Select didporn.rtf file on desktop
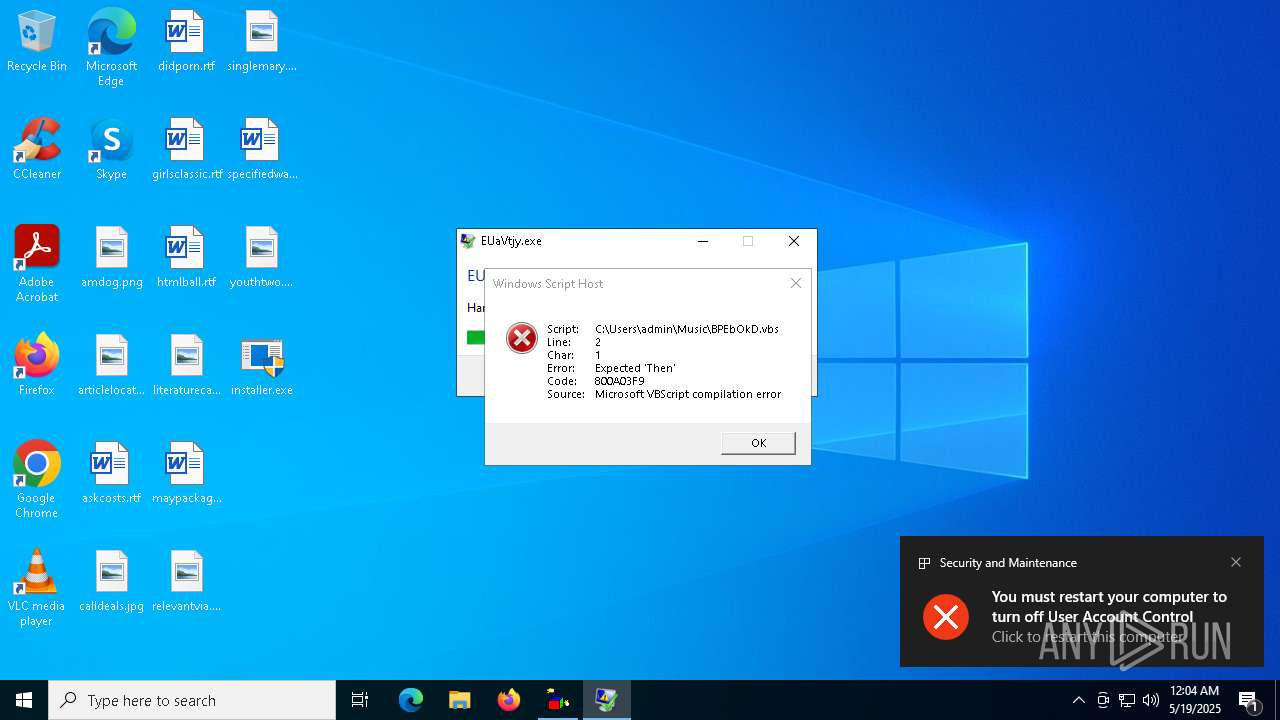Screen dimensions: 1280x720 pyautogui.click(x=186, y=42)
